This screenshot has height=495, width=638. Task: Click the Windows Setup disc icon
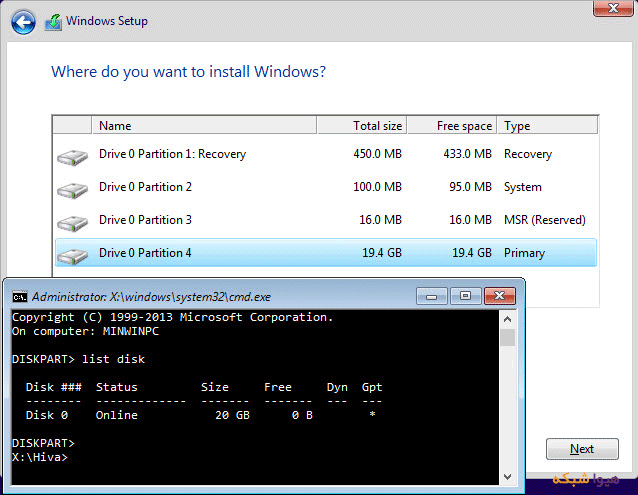pos(56,22)
